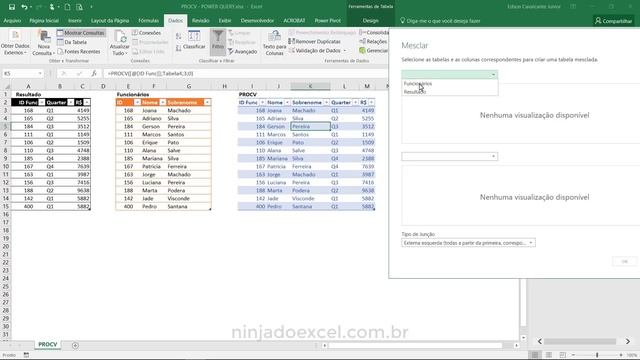Click the select-all corner of the sheet

click(x=6, y=86)
